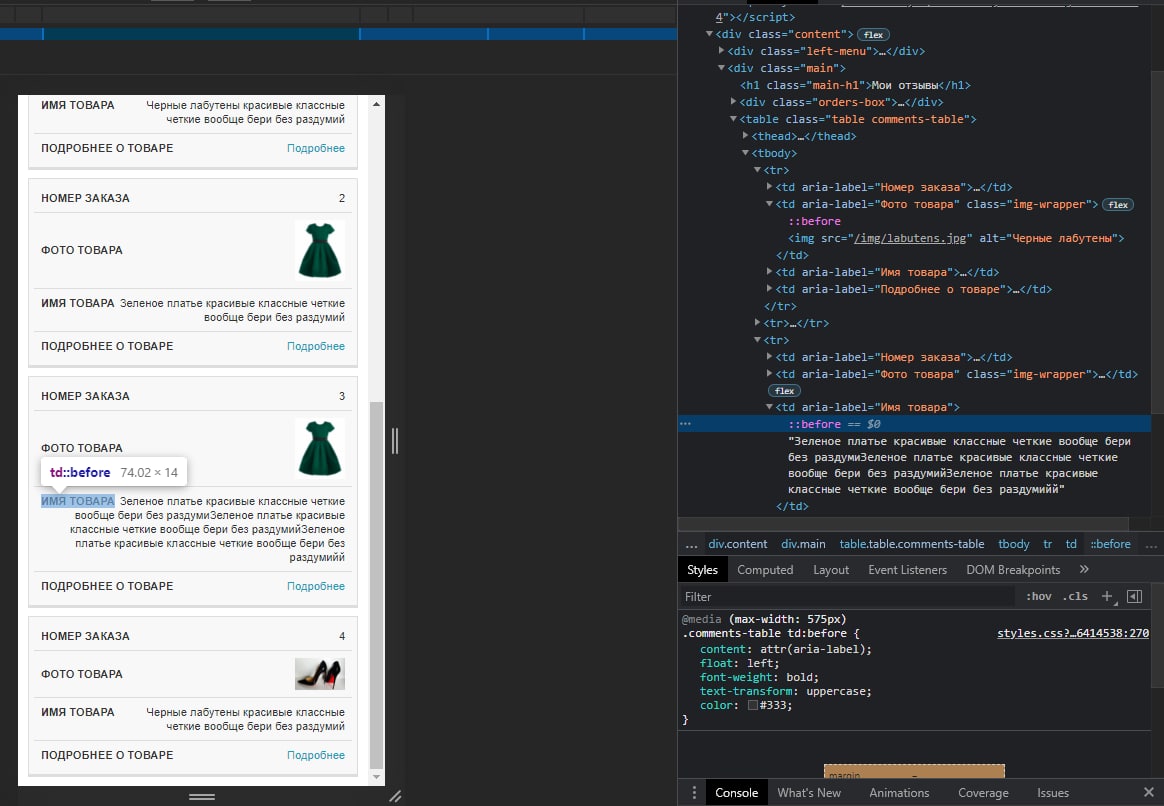Click the device viewport bottom-edge resize handle
1164x806 pixels.
point(202,796)
